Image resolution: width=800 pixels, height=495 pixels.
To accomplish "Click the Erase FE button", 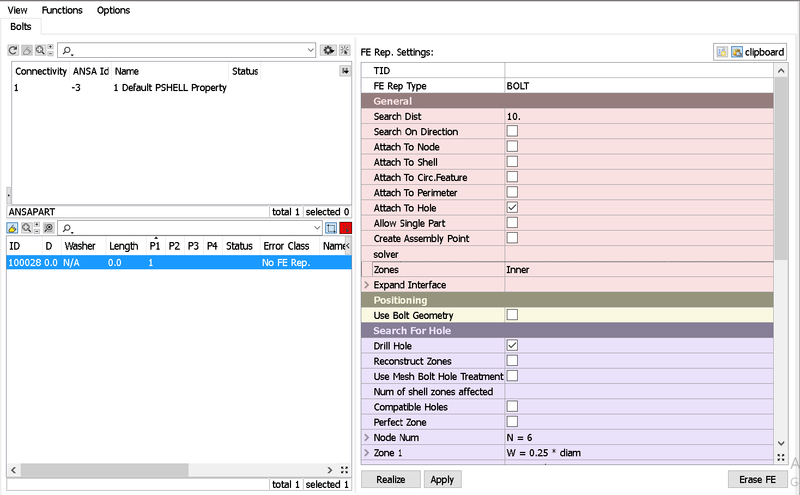I will tap(757, 480).
